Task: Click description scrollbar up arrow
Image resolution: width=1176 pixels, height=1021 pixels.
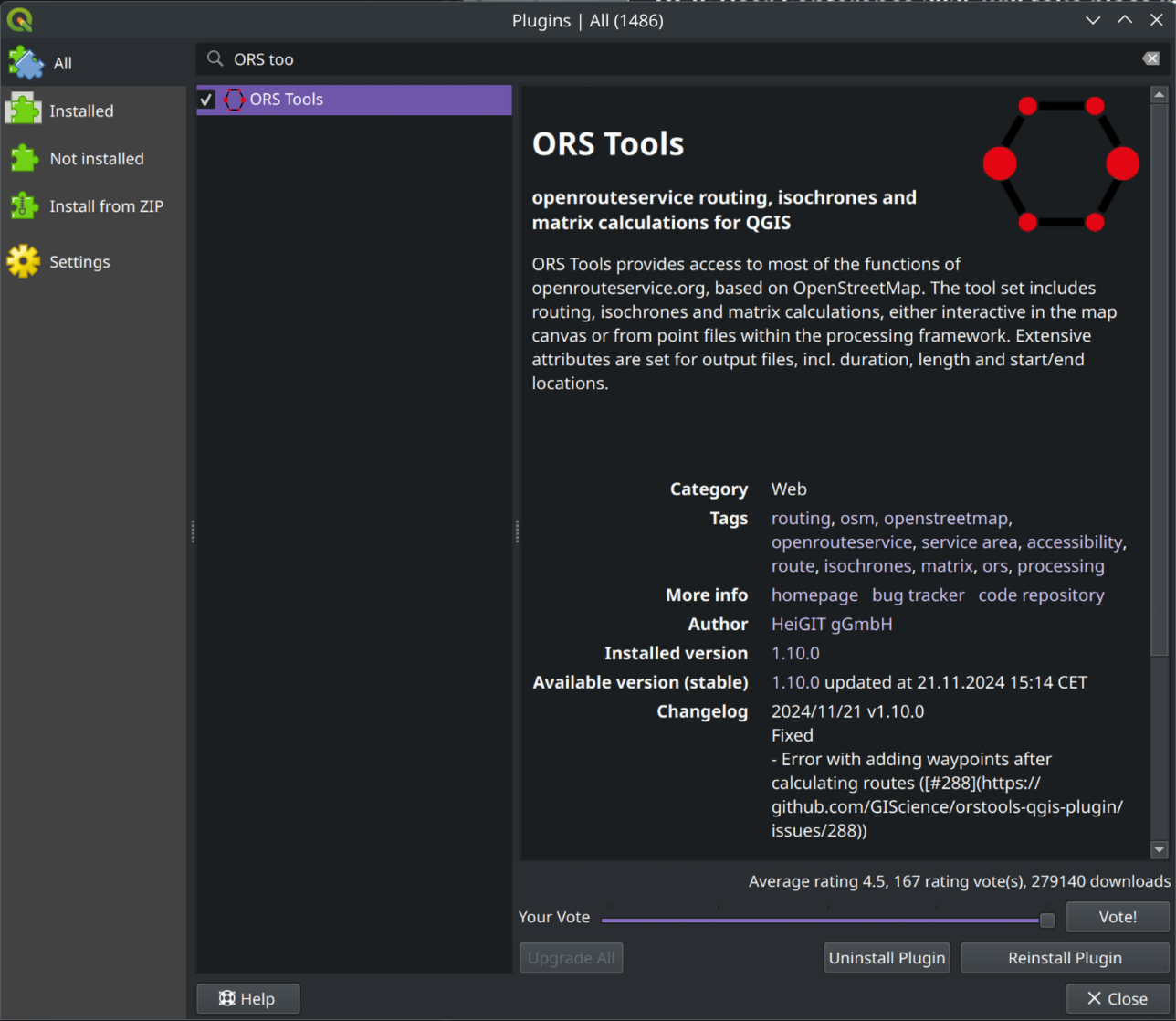Action: pos(1159,94)
